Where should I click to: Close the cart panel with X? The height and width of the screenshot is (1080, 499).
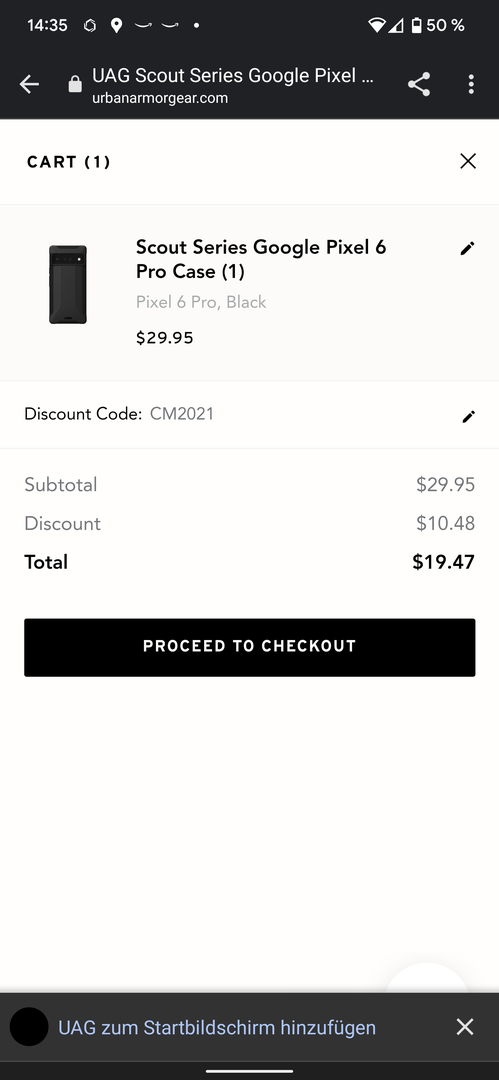pyautogui.click(x=468, y=161)
